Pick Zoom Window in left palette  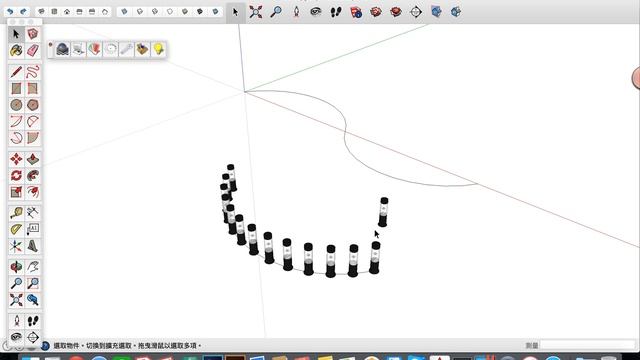[x=33, y=283]
